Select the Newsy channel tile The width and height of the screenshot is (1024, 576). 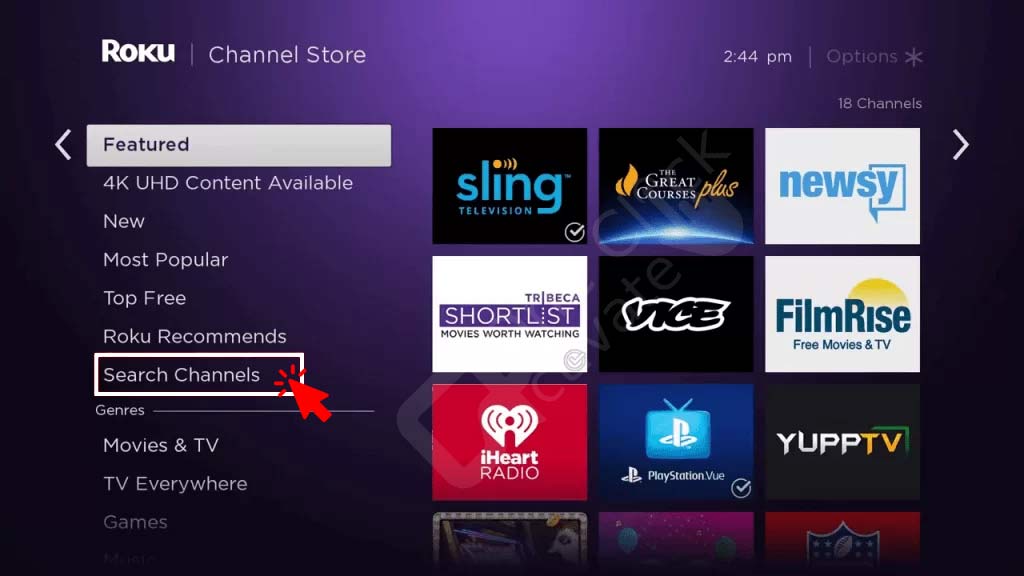point(842,186)
